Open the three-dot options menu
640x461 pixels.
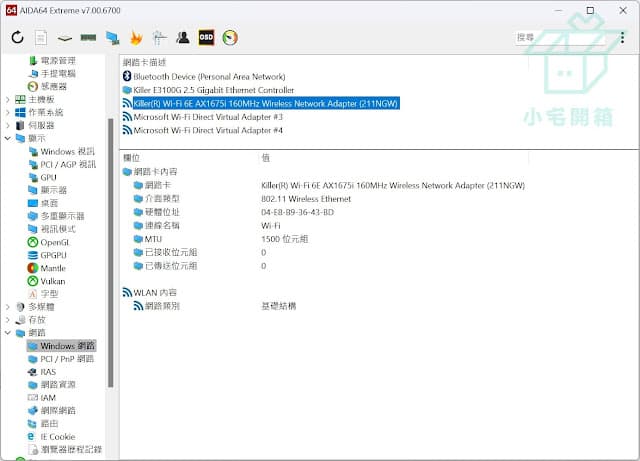[622, 38]
